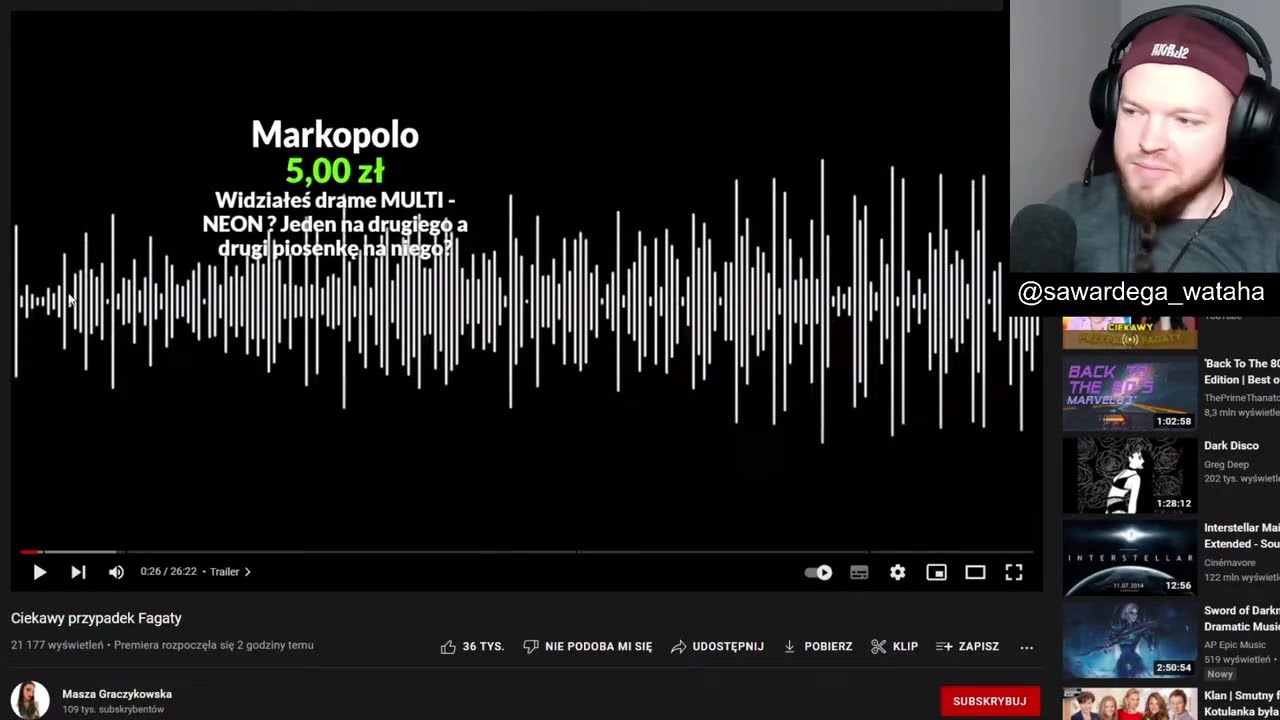Switch to miniplayer mode
The height and width of the screenshot is (720, 1280).
936,572
